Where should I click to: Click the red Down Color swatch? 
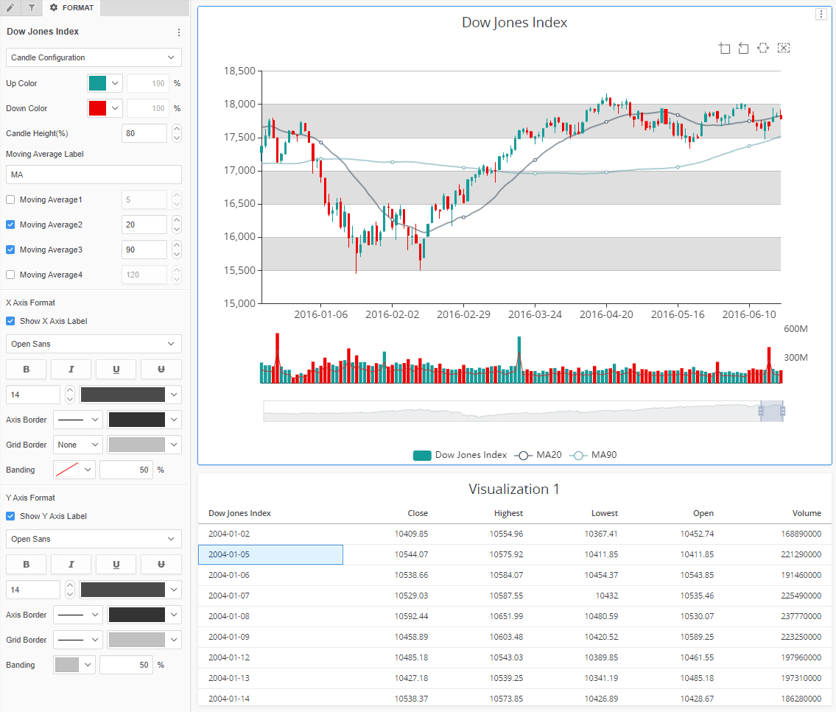pyautogui.click(x=98, y=108)
